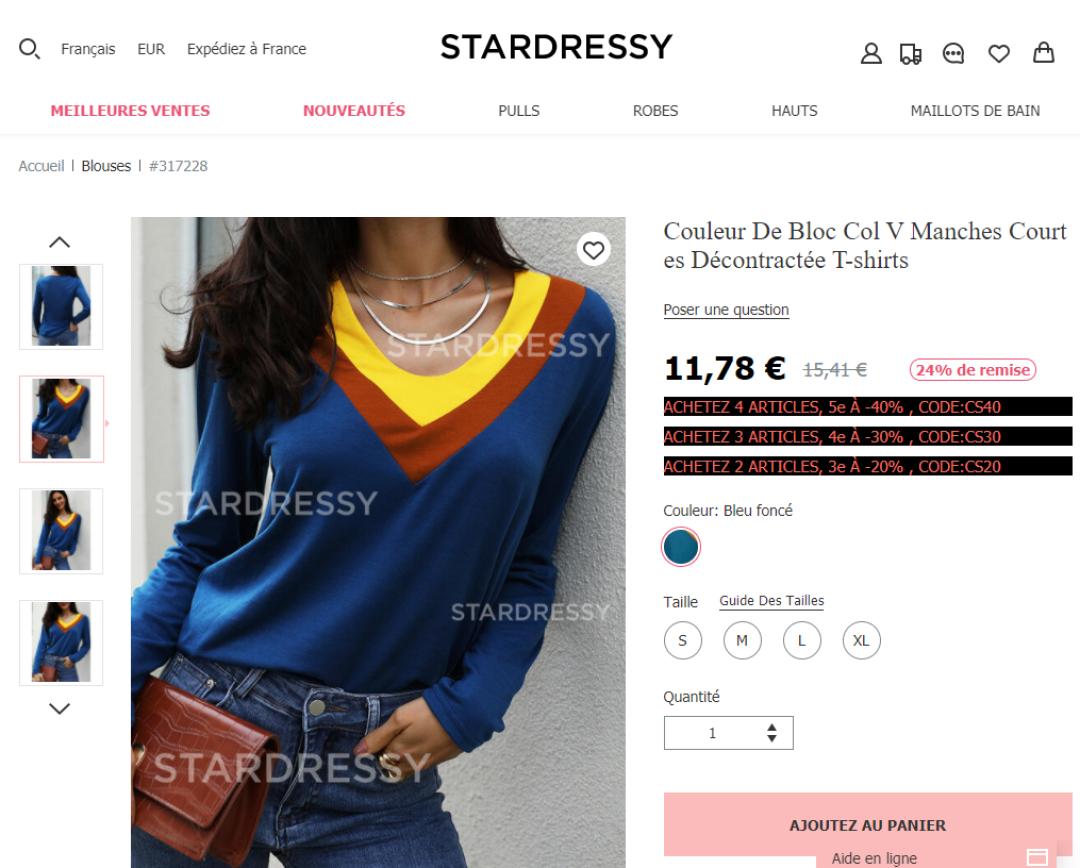
Task: Select size XL
Action: point(861,640)
